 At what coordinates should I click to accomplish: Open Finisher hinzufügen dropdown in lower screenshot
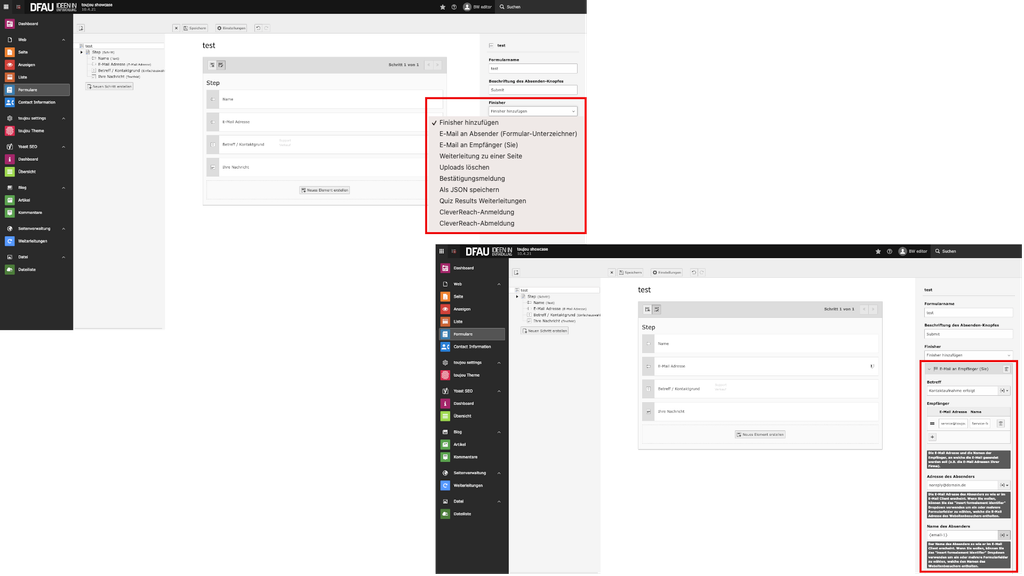tap(968, 355)
